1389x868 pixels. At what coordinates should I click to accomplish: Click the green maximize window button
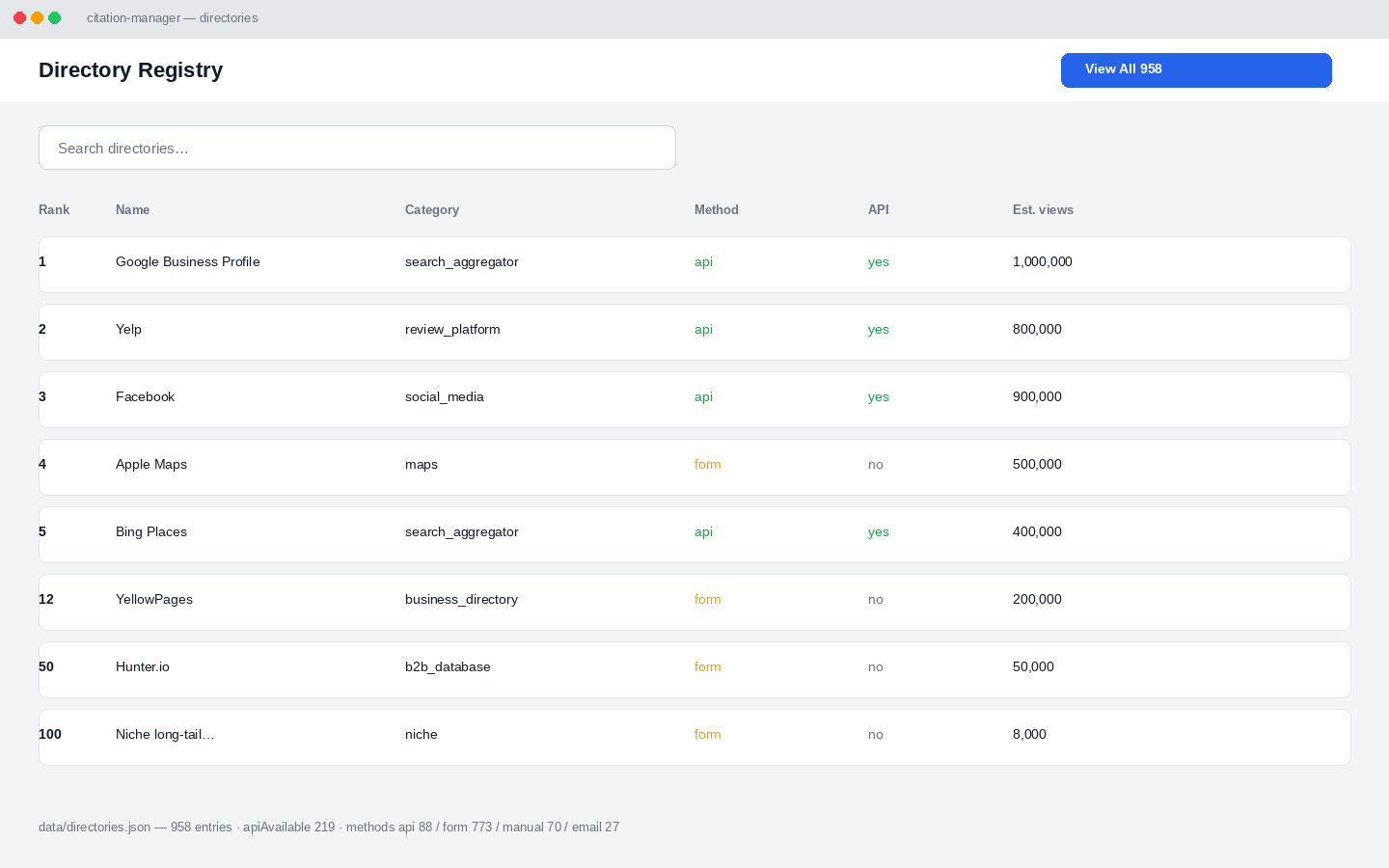[55, 18]
